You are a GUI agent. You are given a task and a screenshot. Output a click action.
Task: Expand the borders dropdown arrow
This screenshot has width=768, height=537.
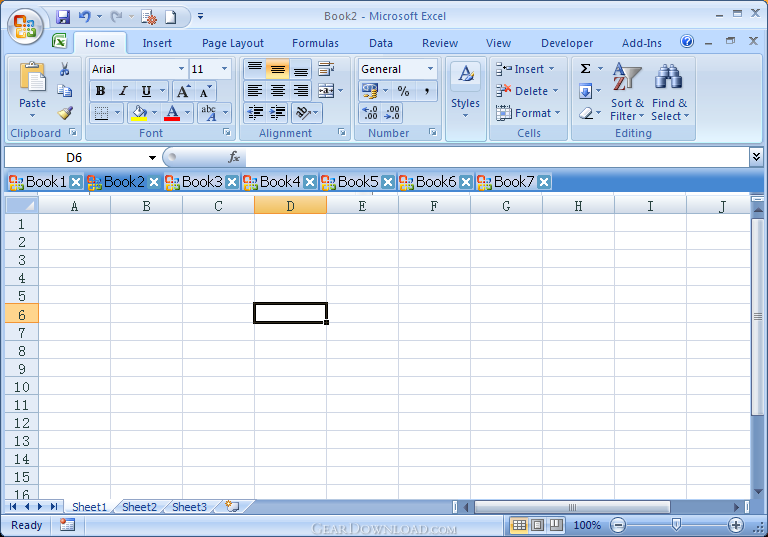[x=117, y=113]
